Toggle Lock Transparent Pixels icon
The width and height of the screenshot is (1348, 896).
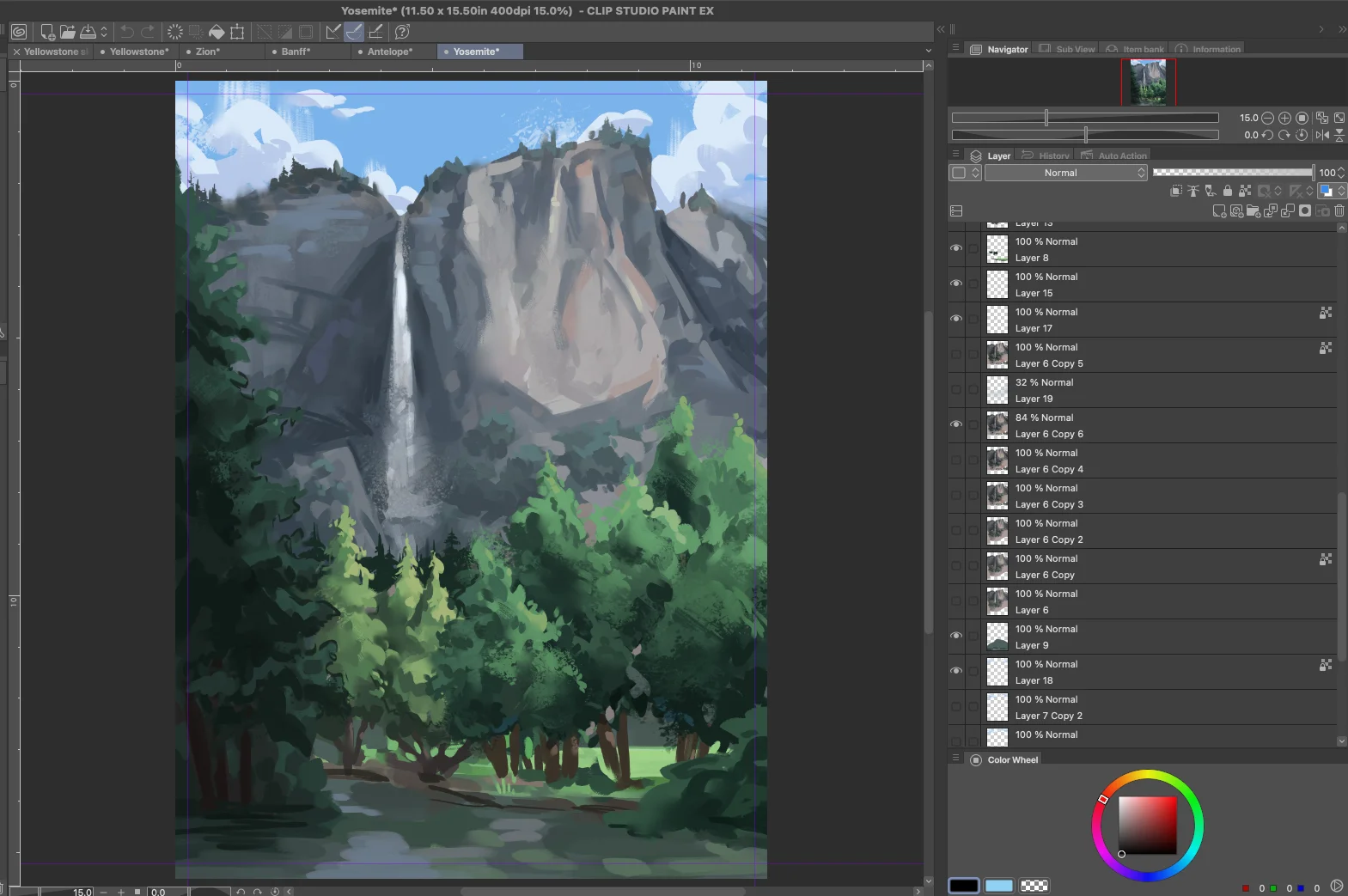tap(1245, 191)
